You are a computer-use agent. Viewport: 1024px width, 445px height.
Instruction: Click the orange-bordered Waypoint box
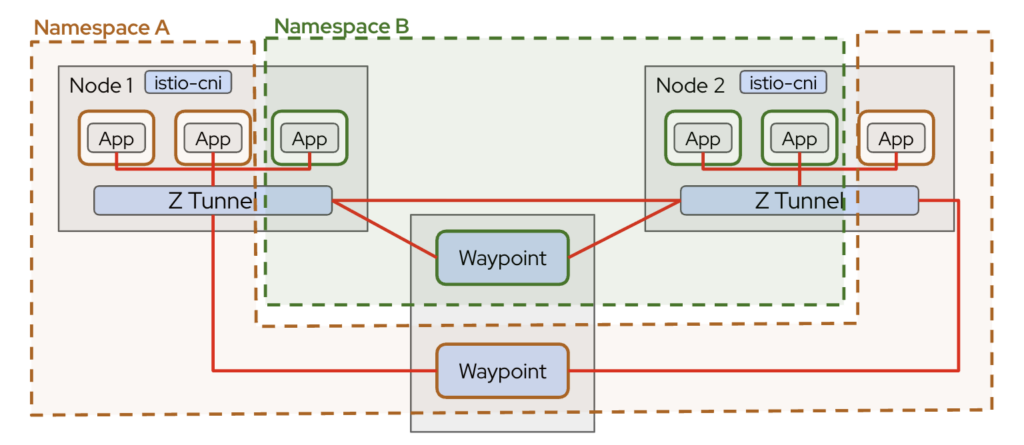(502, 371)
